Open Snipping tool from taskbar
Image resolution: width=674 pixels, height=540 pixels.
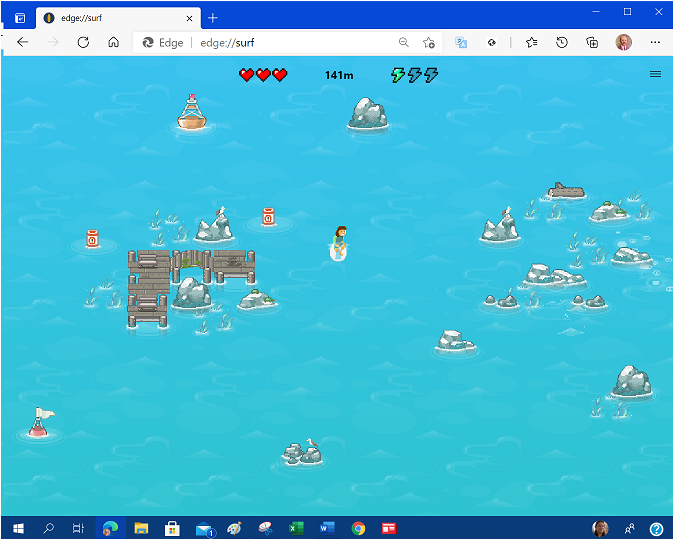coord(265,528)
